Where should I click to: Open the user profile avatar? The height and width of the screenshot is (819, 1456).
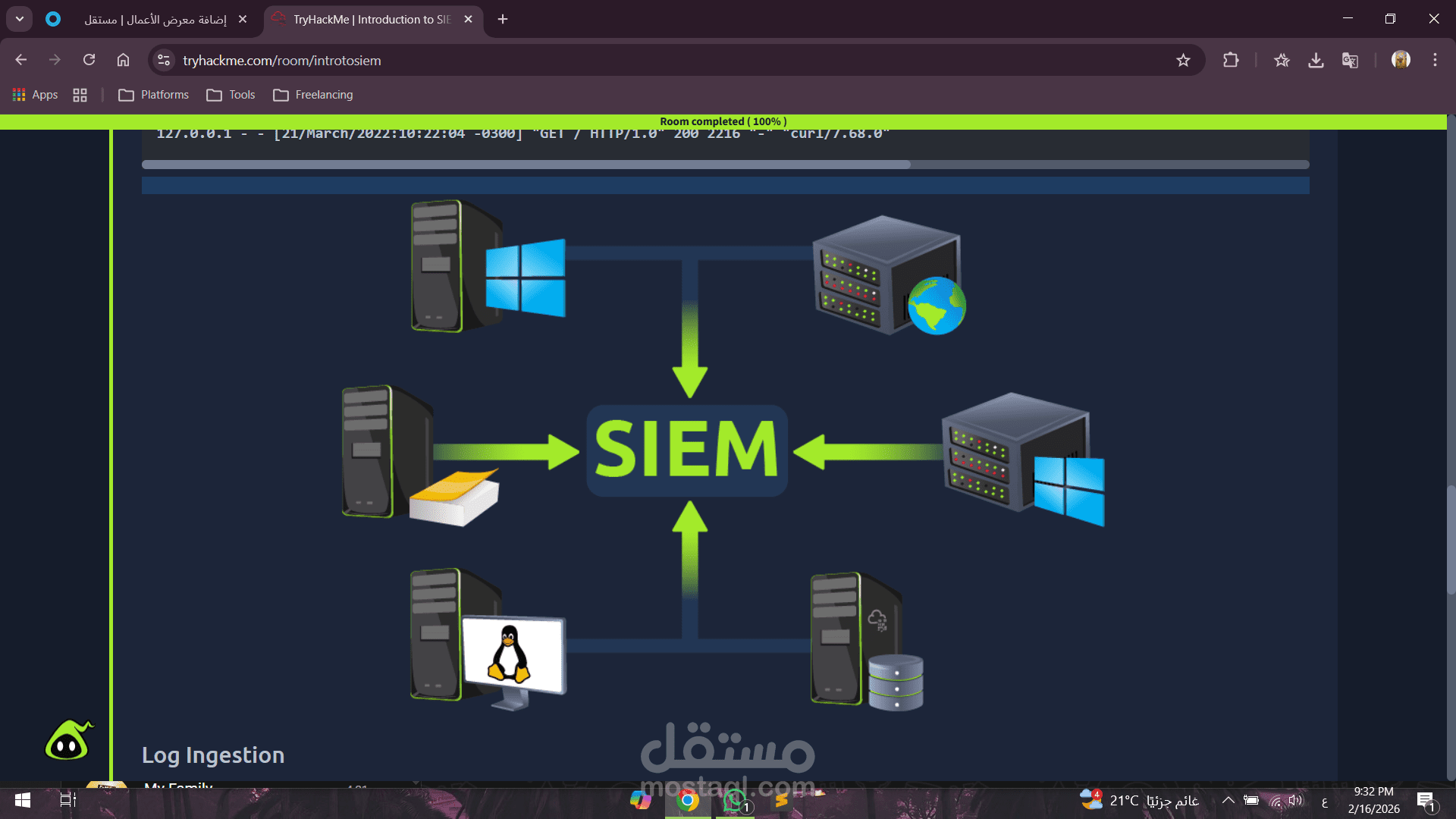(x=1401, y=60)
